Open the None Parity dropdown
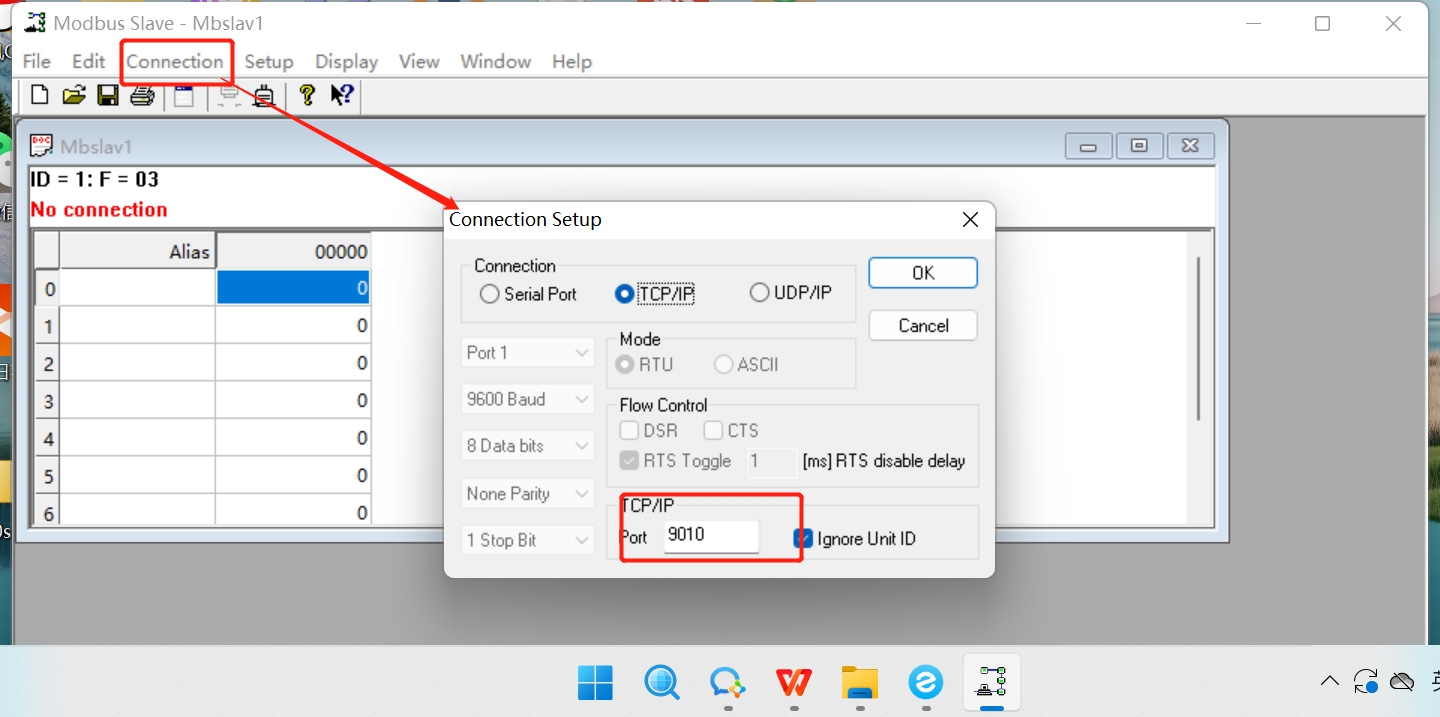1440x717 pixels. coord(529,494)
